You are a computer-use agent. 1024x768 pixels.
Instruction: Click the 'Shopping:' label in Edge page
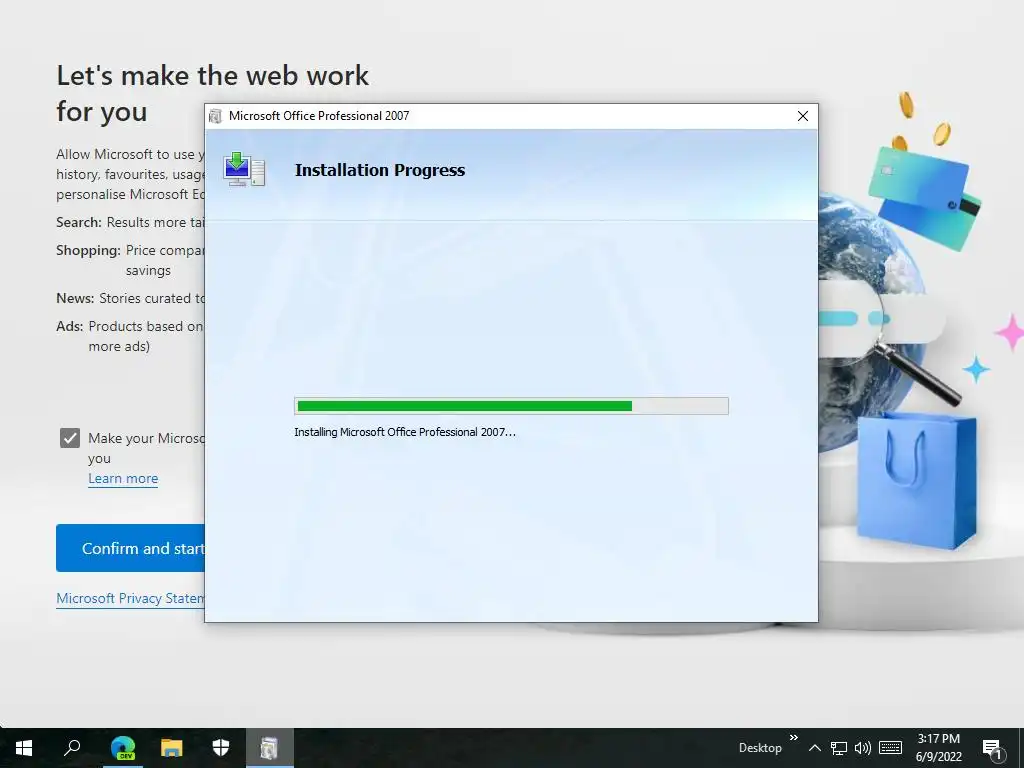click(x=88, y=250)
